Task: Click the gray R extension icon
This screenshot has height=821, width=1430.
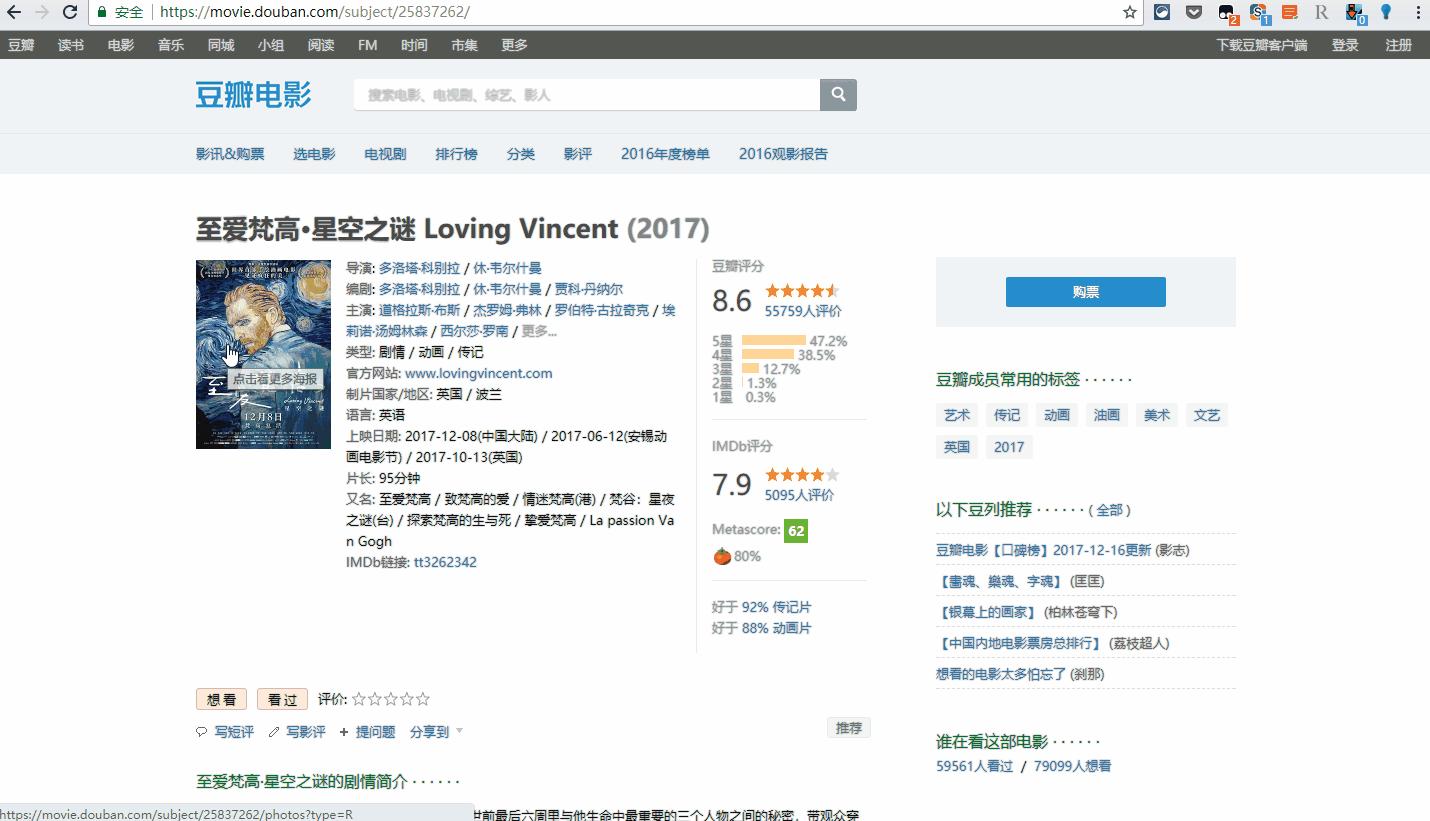Action: click(x=1322, y=12)
